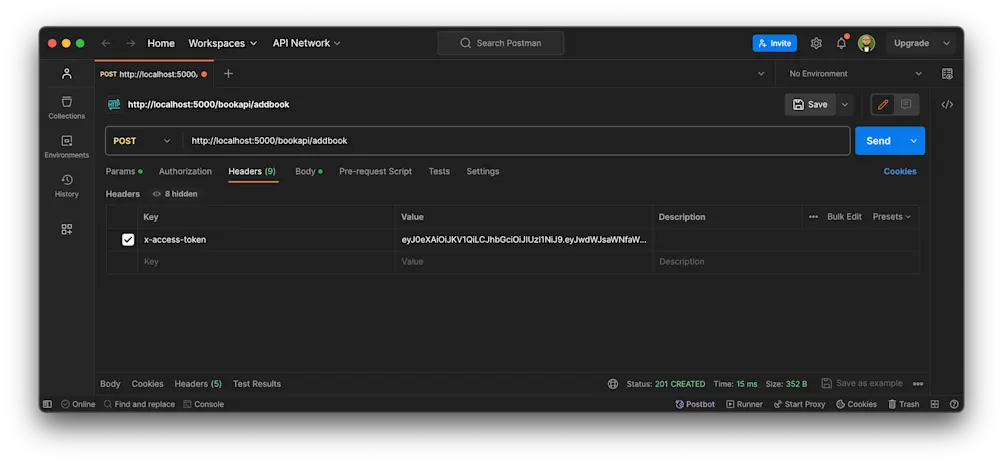Open Postman settings gear icon

coord(816,43)
